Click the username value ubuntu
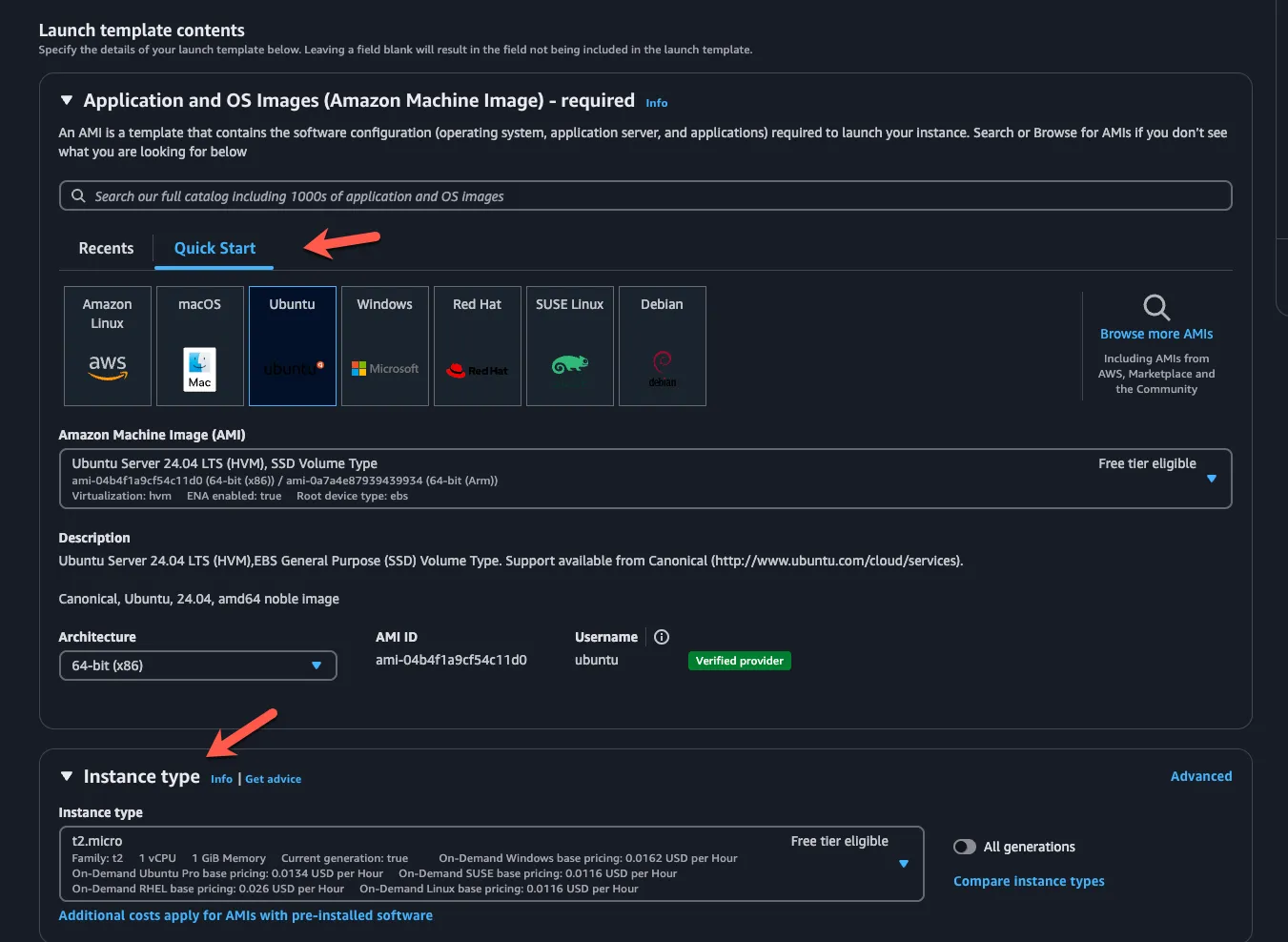Viewport: 1288px width, 942px height. point(597,660)
